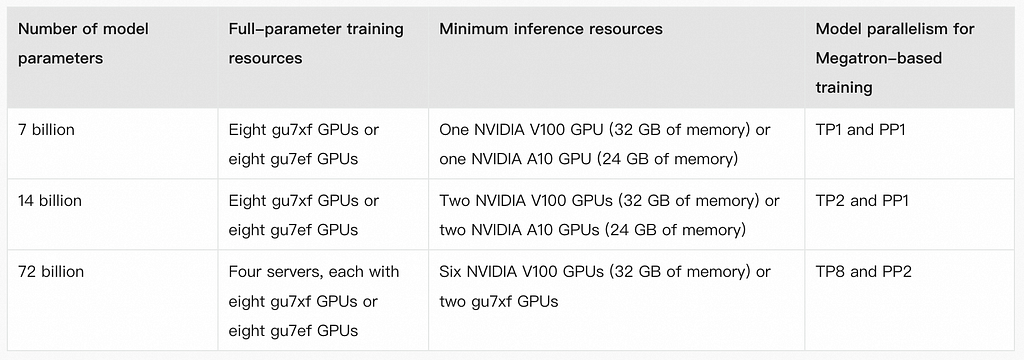
Task: Click 'Six NVIDIA V100 GPUs' inference cell
Action: coord(616,300)
